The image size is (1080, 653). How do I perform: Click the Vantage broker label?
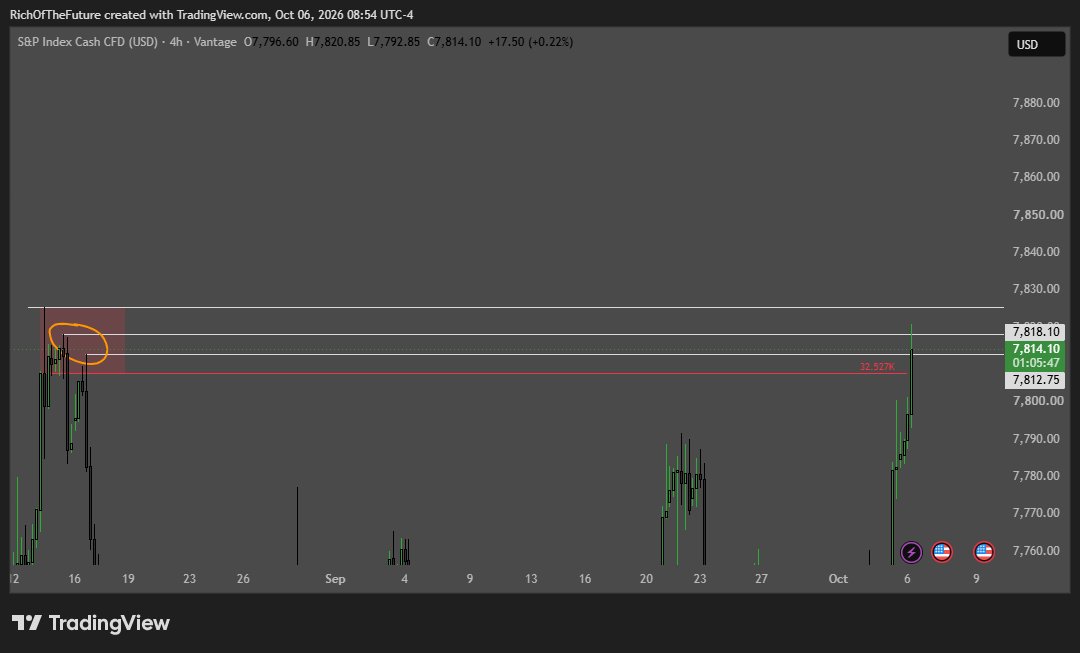[215, 42]
